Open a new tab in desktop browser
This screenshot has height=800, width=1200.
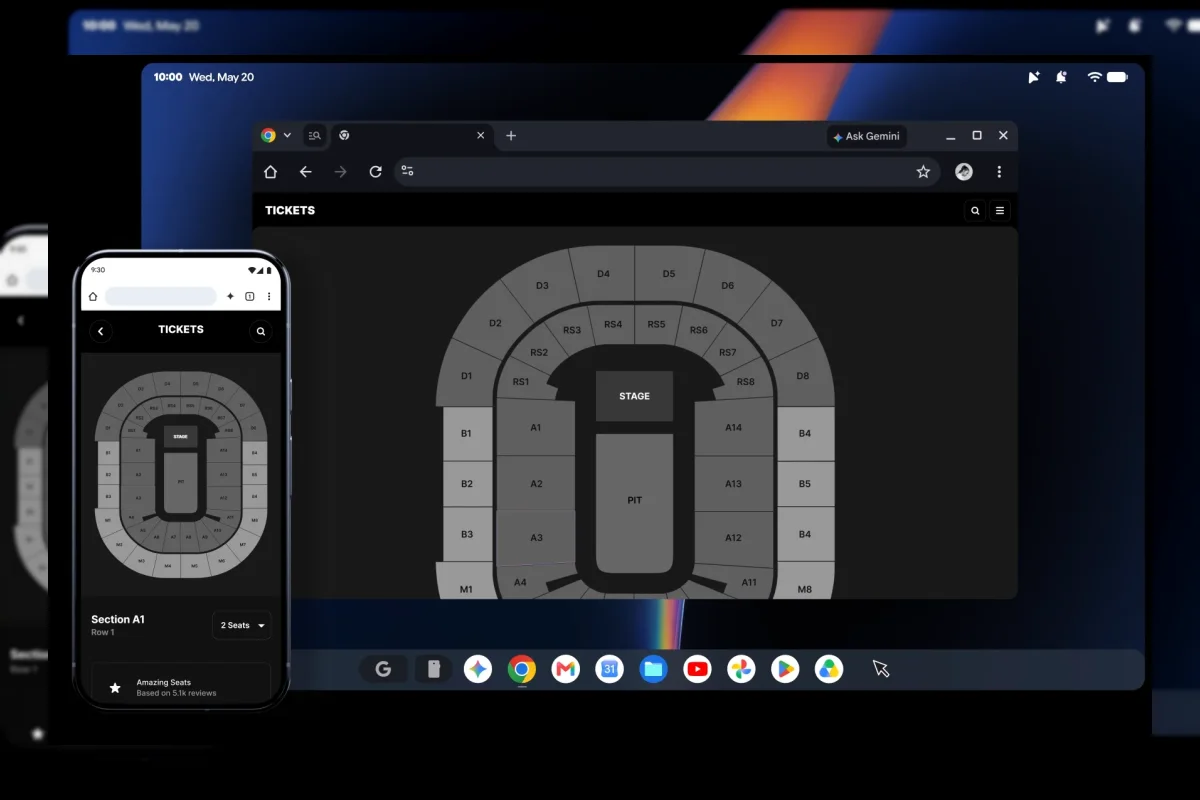coord(511,136)
